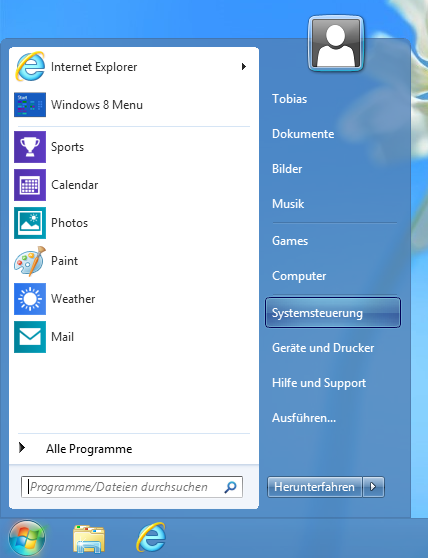Image resolution: width=428 pixels, height=558 pixels.
Task: Open Systemsteuerung menu entry
Action: 333,313
